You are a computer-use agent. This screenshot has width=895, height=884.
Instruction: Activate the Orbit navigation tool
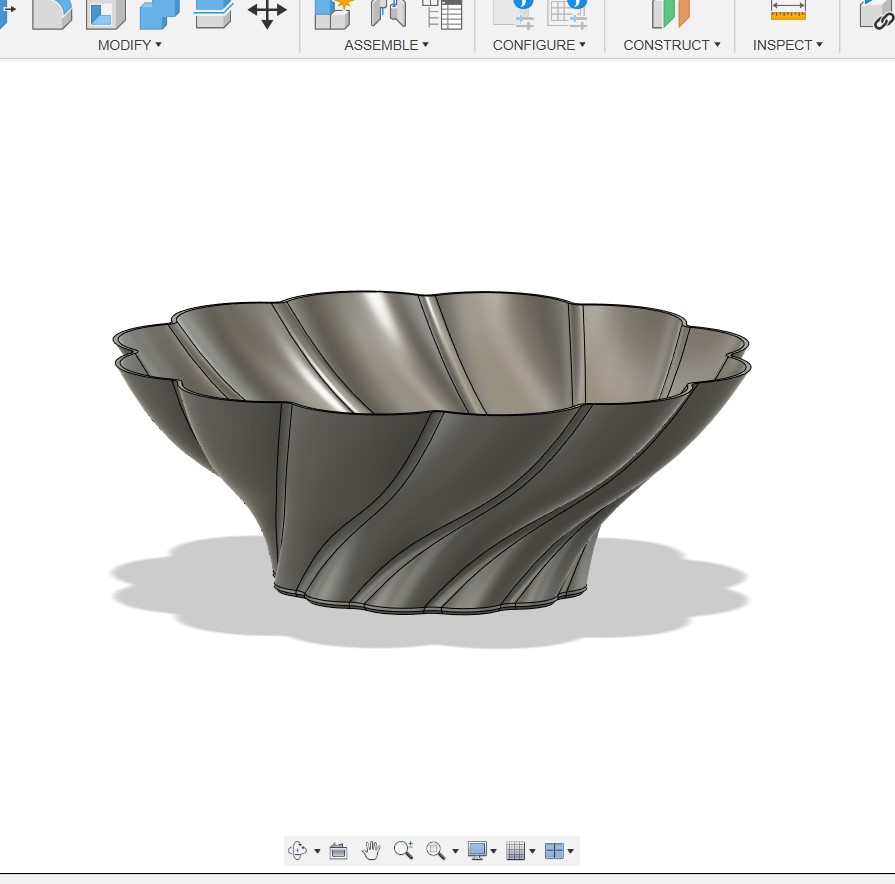click(x=297, y=850)
